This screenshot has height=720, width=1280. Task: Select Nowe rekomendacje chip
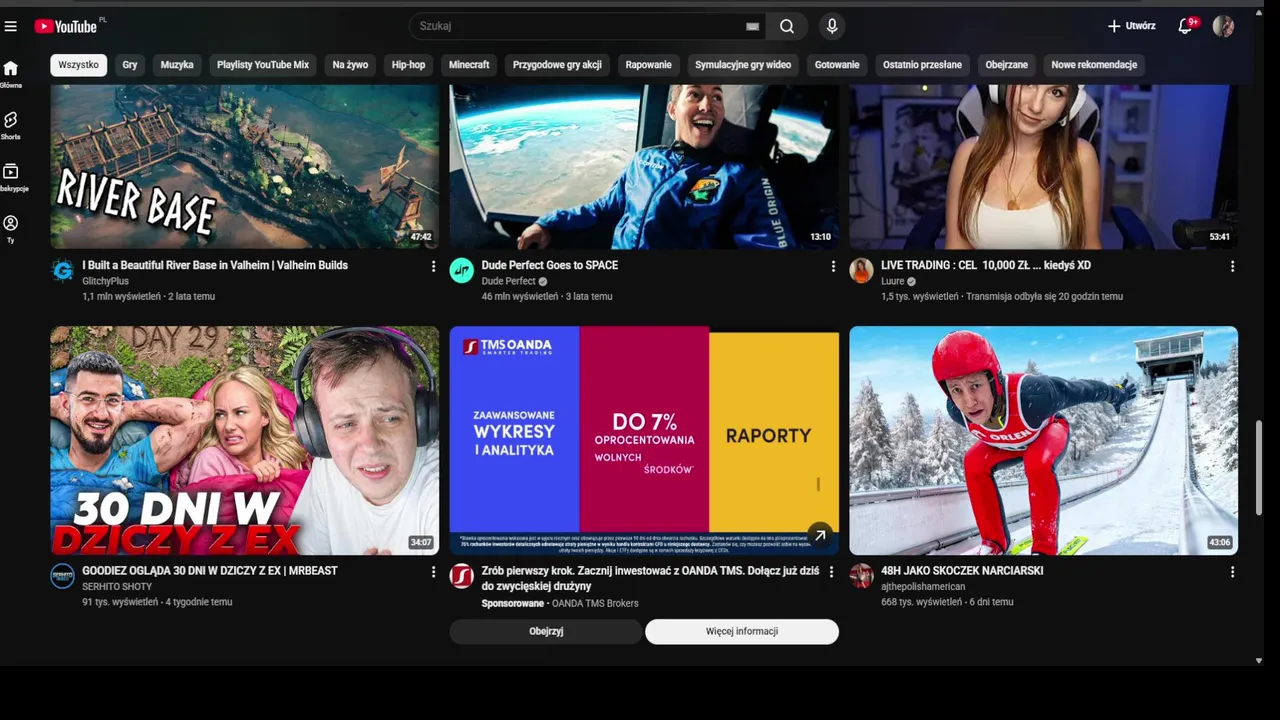[1094, 65]
